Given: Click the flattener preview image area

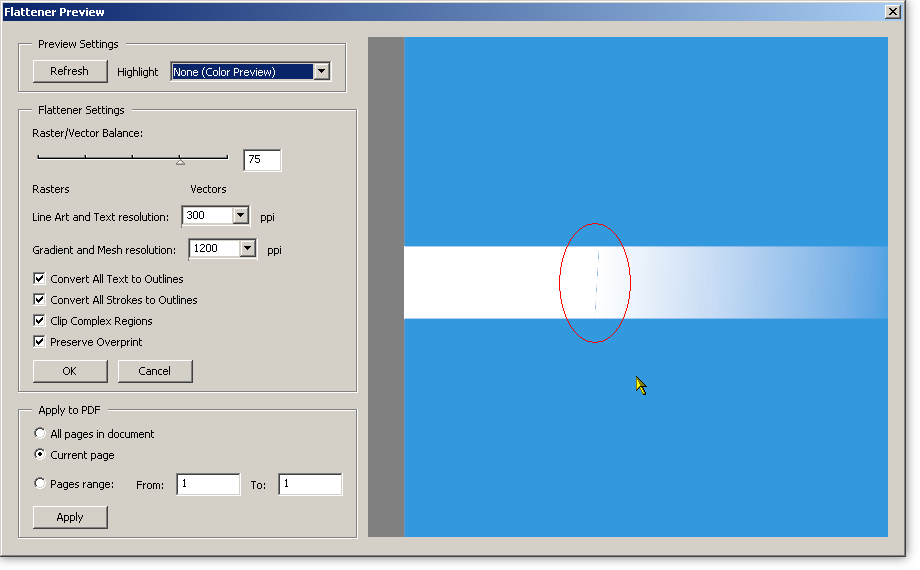Looking at the screenshot, I should point(628,287).
